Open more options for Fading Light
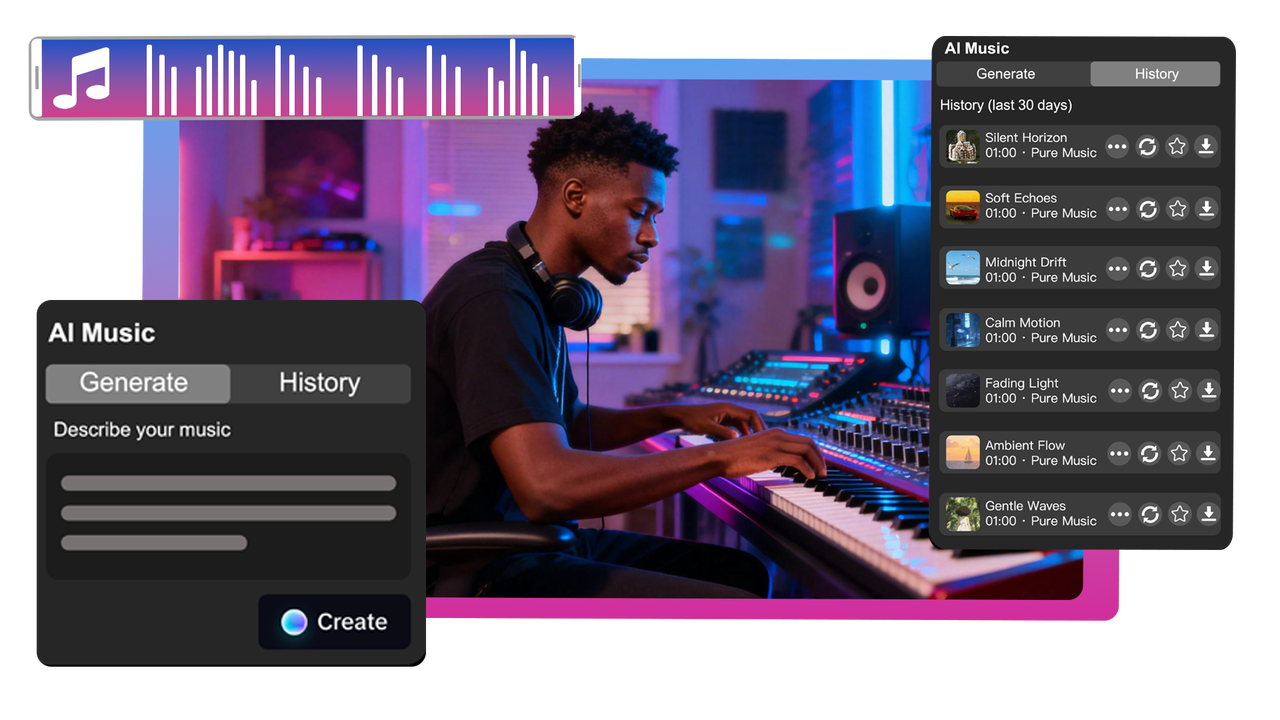The height and width of the screenshot is (720, 1280). [x=1117, y=390]
